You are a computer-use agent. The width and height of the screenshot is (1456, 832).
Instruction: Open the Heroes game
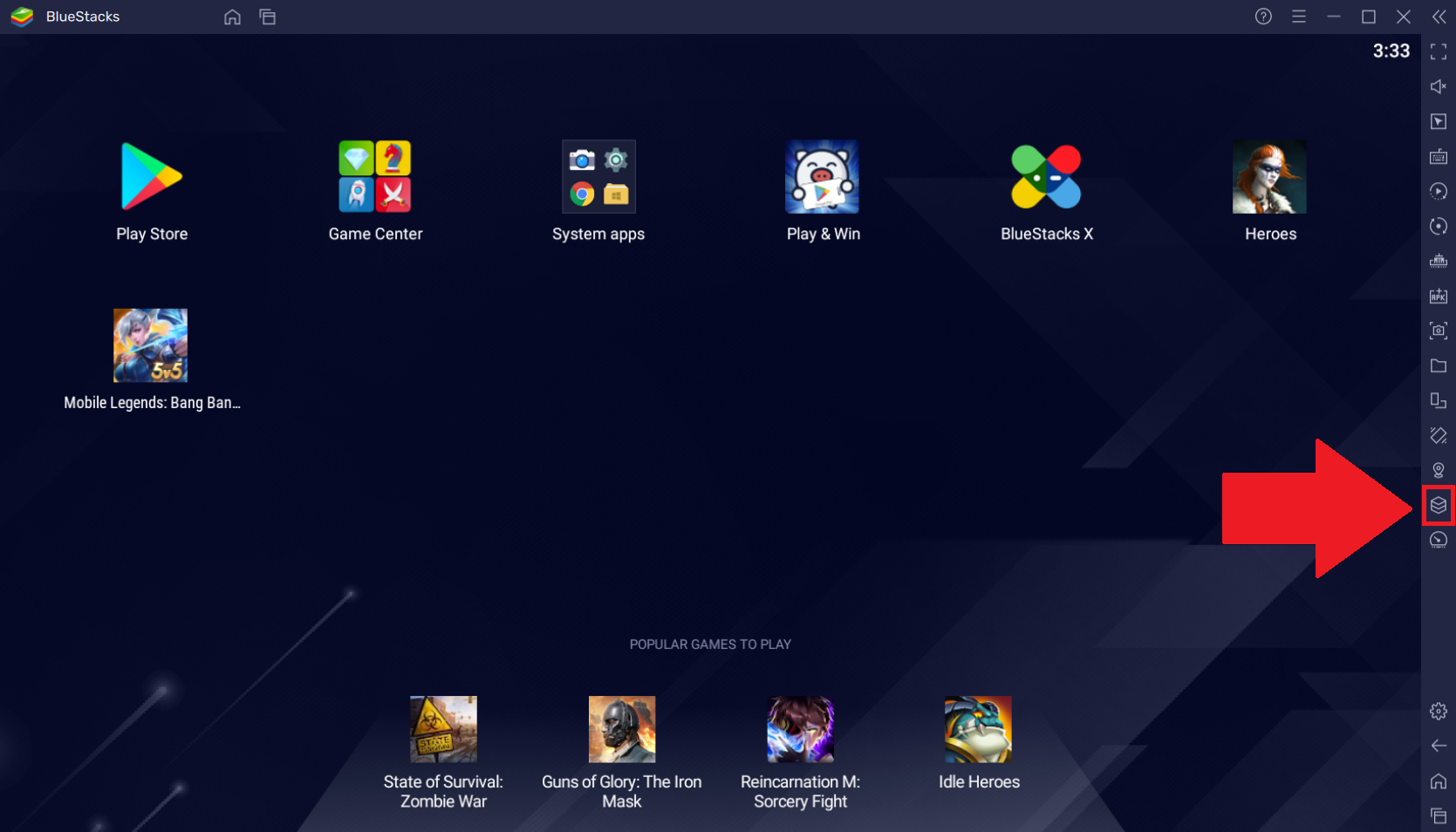click(1269, 177)
